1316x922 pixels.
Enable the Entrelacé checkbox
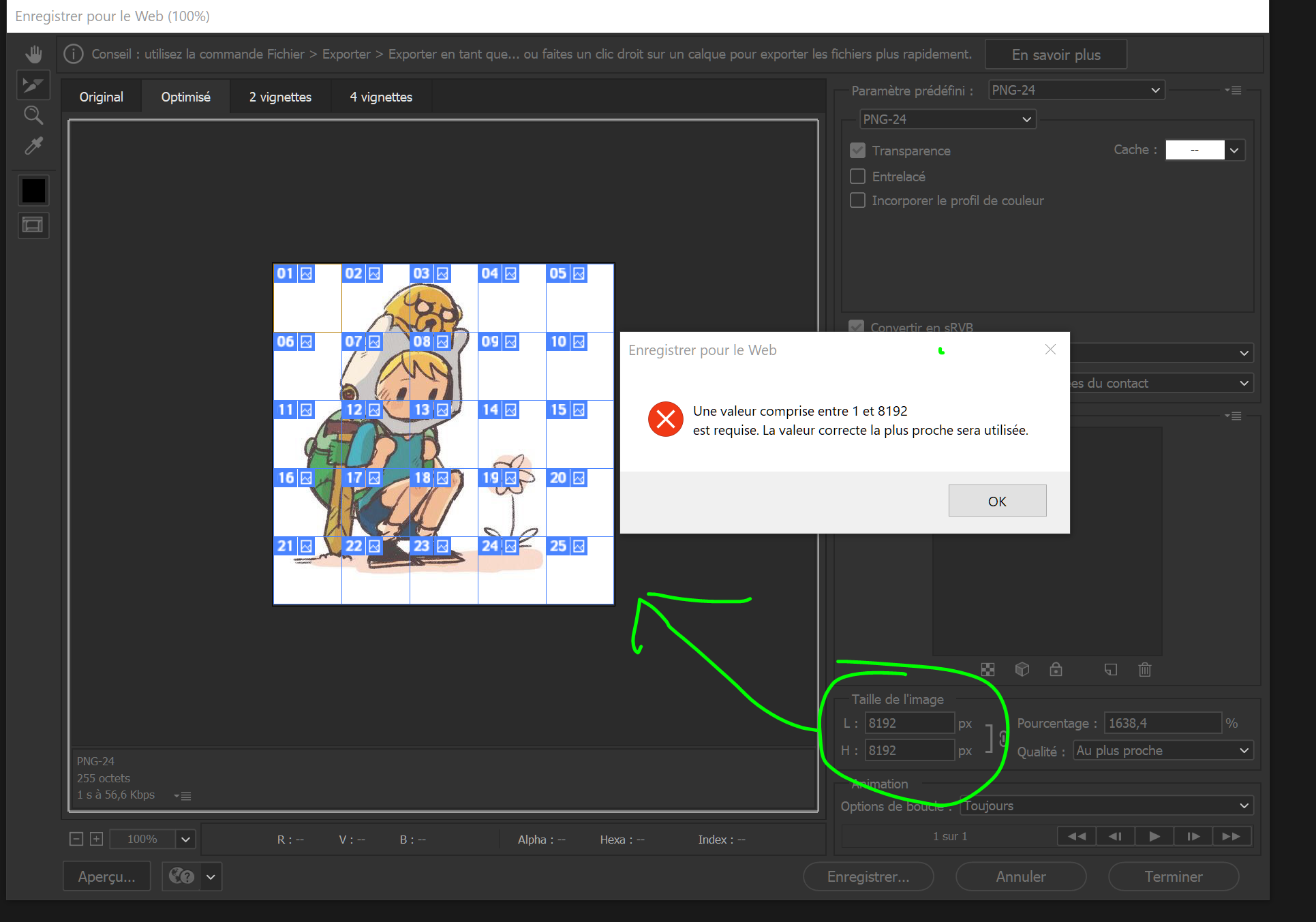click(x=857, y=176)
